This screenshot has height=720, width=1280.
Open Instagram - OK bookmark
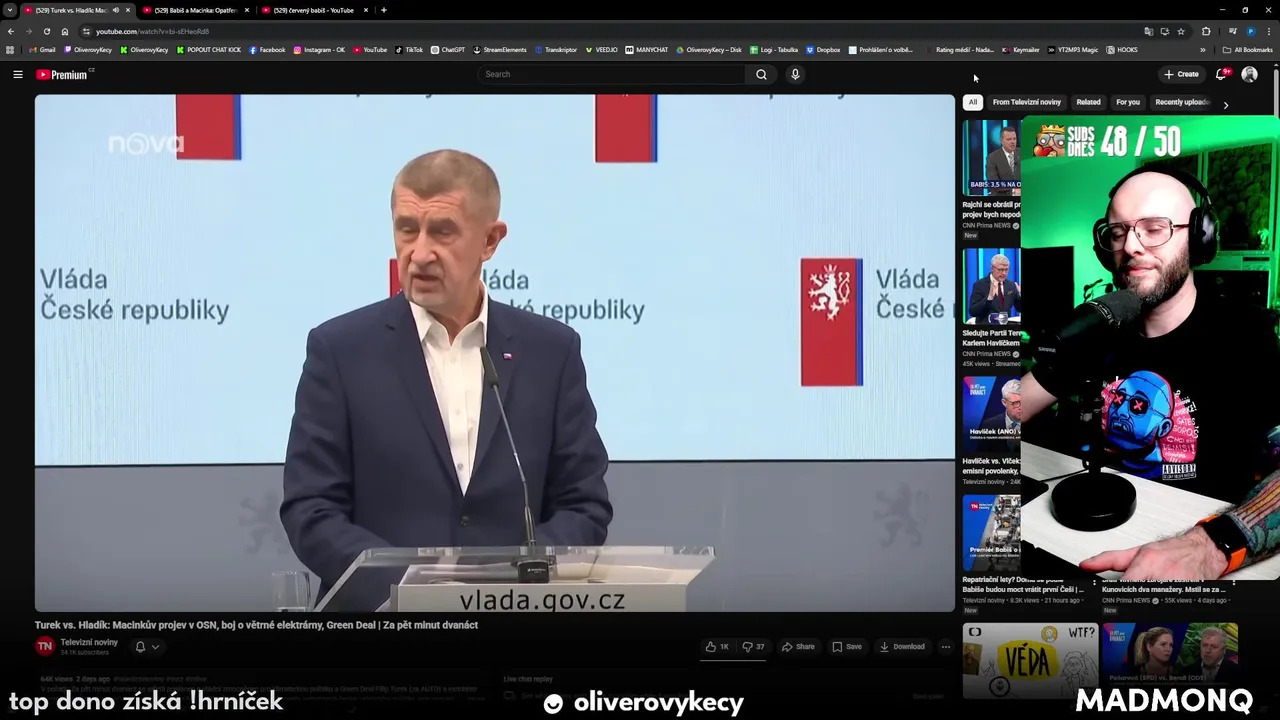319,49
